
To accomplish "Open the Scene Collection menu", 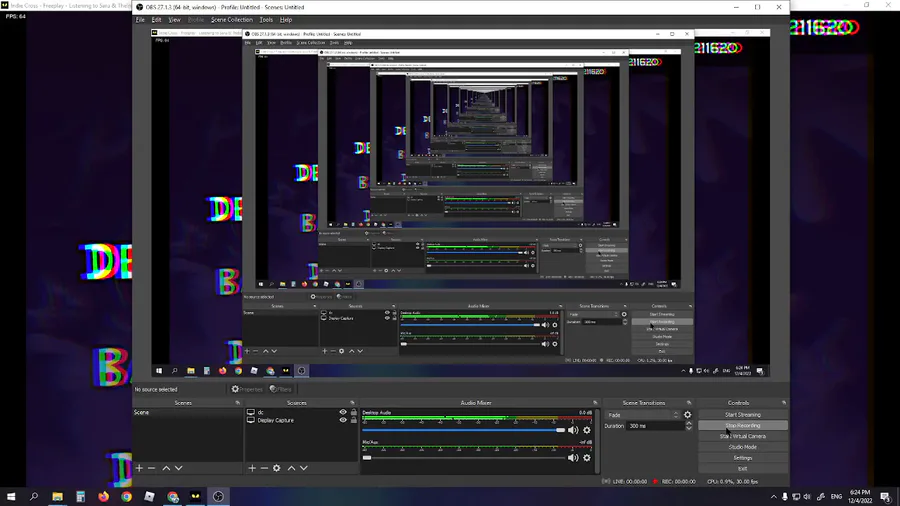I will tap(231, 20).
